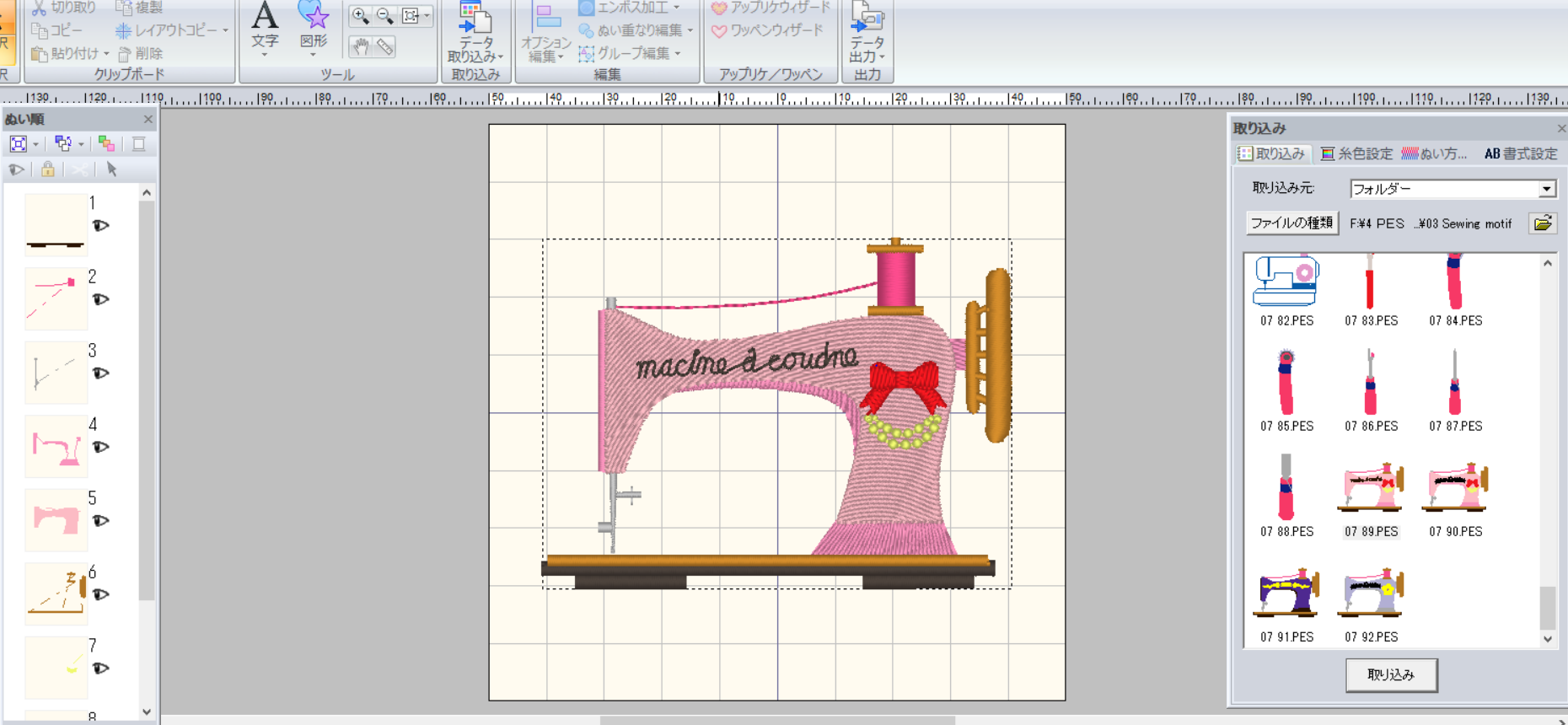This screenshot has height=725, width=1568.
Task: Switch to the 書式設定 text format tab
Action: (x=1521, y=153)
